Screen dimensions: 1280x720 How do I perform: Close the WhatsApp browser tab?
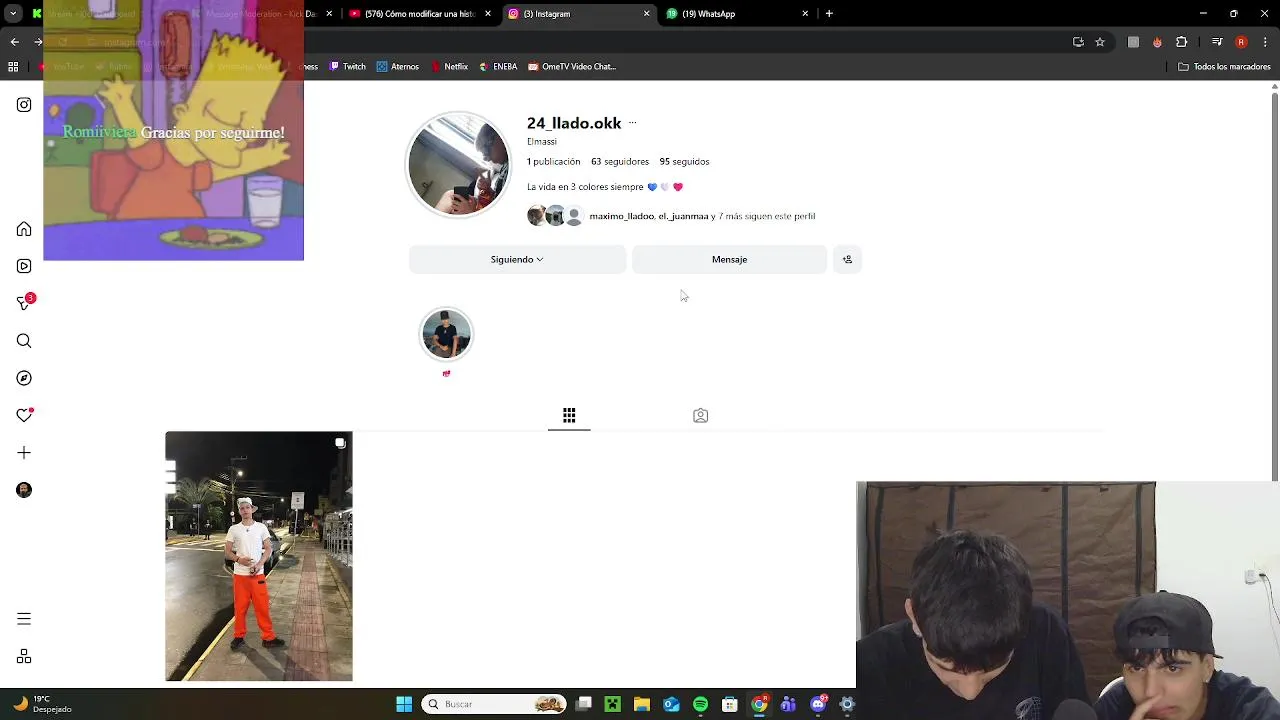pyautogui.click(x=805, y=14)
